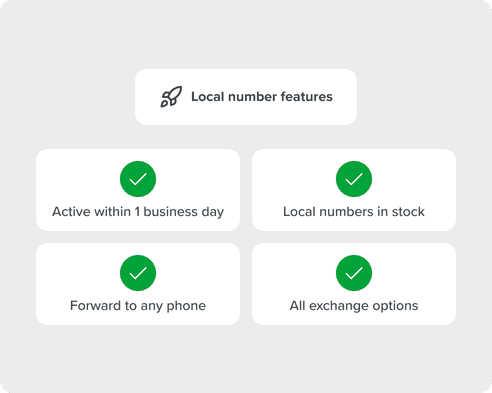Click the green checkmark above All exchange options
The width and height of the screenshot is (492, 393).
click(x=354, y=273)
